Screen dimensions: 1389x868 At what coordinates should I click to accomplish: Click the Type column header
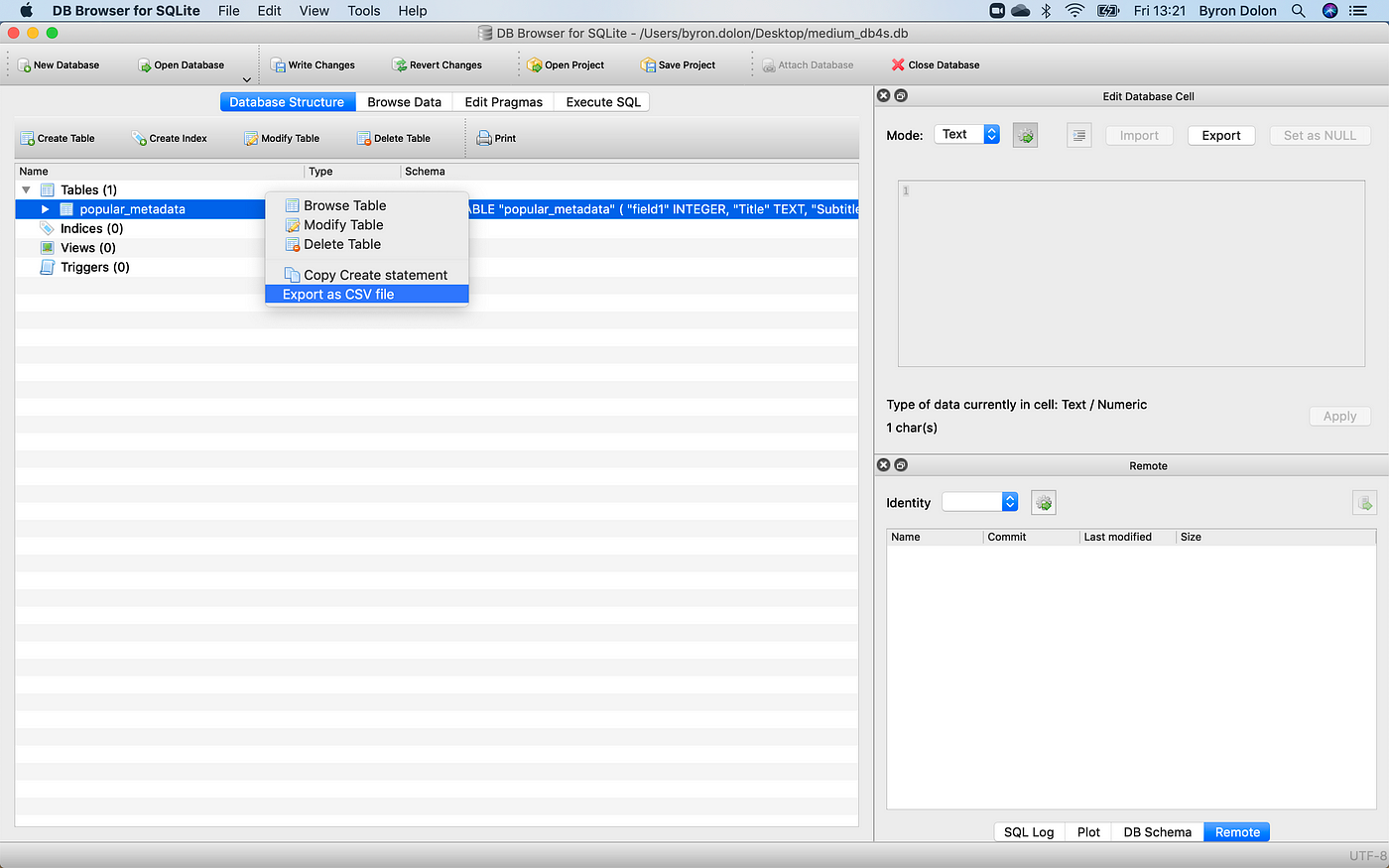point(352,172)
